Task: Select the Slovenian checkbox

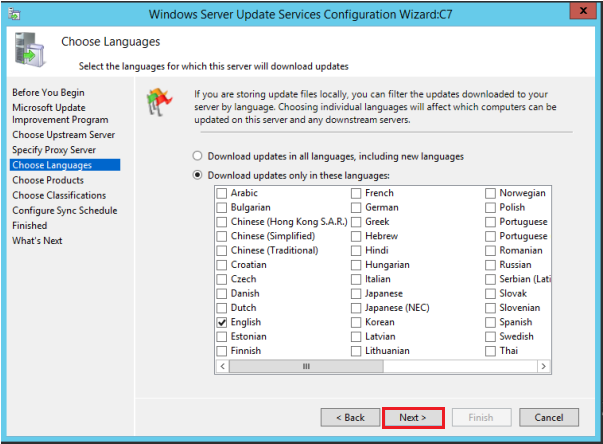Action: (490, 308)
